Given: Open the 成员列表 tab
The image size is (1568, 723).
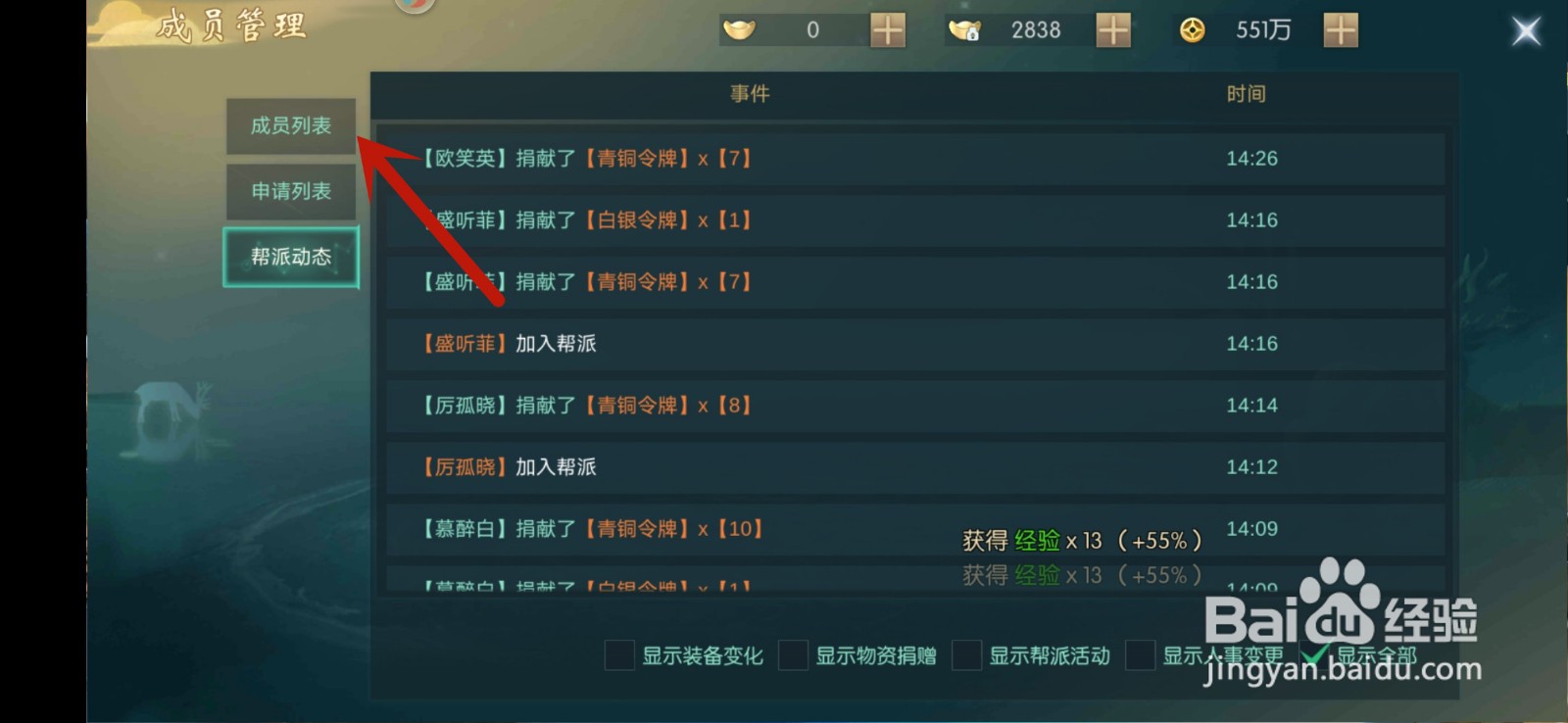Looking at the screenshot, I should point(291,125).
